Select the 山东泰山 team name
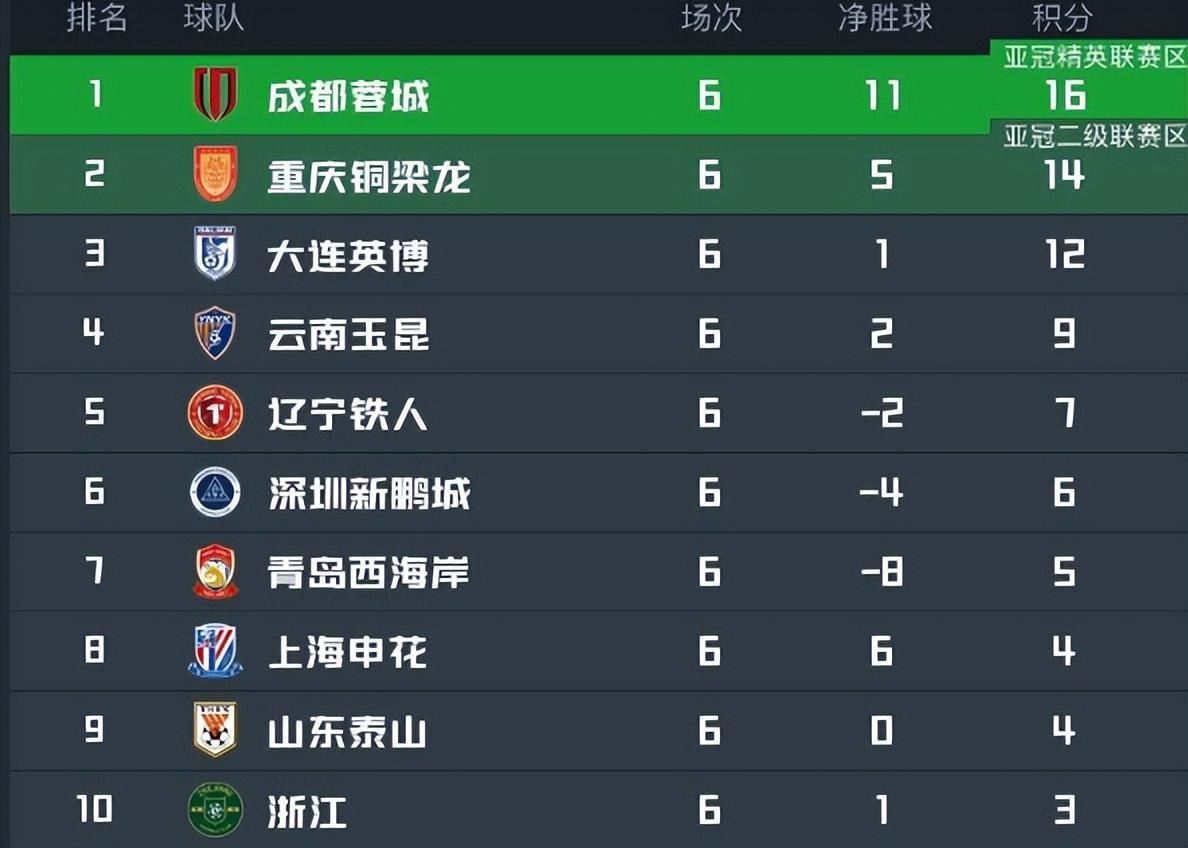The height and width of the screenshot is (848, 1188). tap(347, 733)
